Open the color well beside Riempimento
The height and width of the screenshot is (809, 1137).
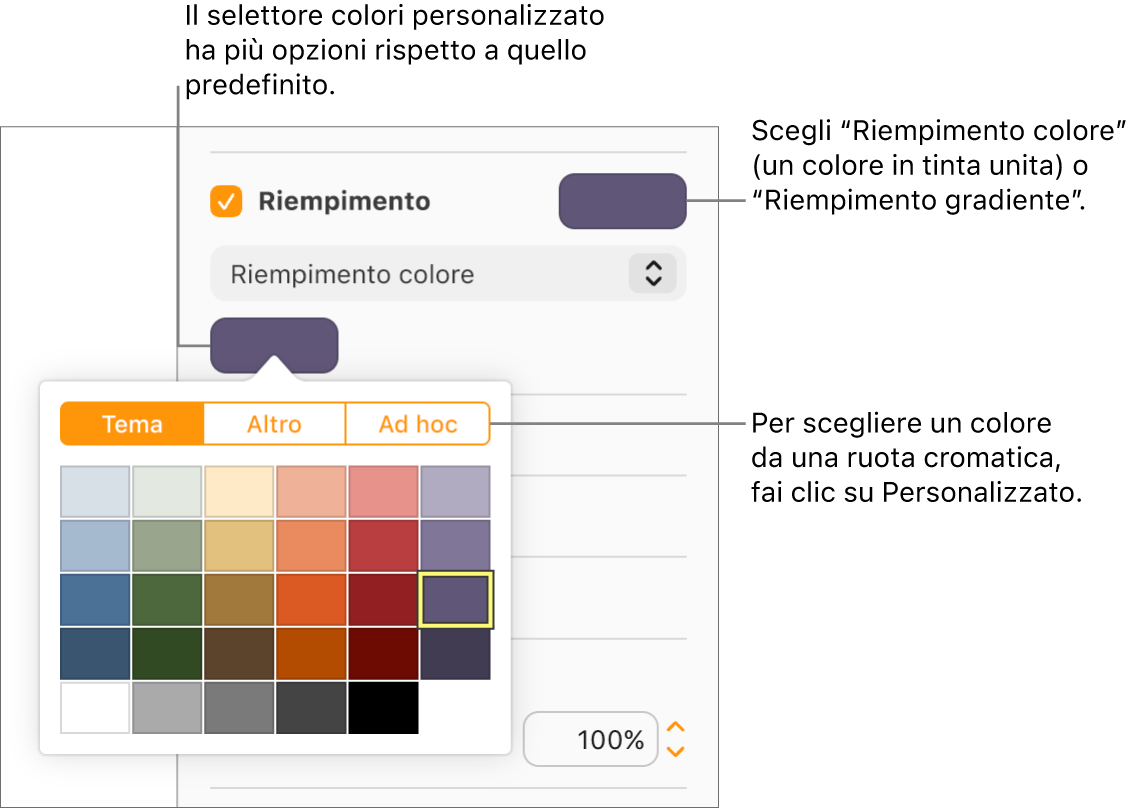coord(622,200)
